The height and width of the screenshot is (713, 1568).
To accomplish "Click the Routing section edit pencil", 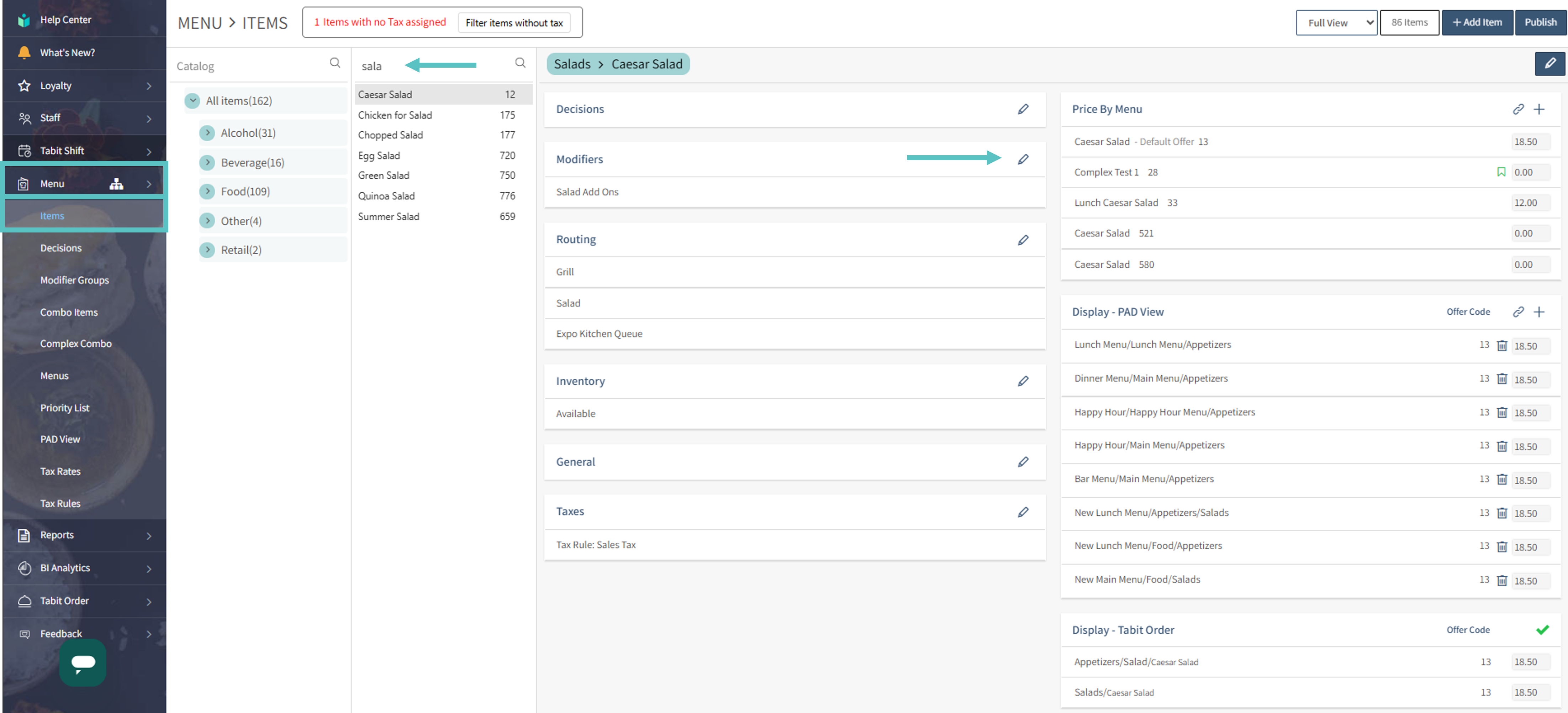I will pos(1023,240).
